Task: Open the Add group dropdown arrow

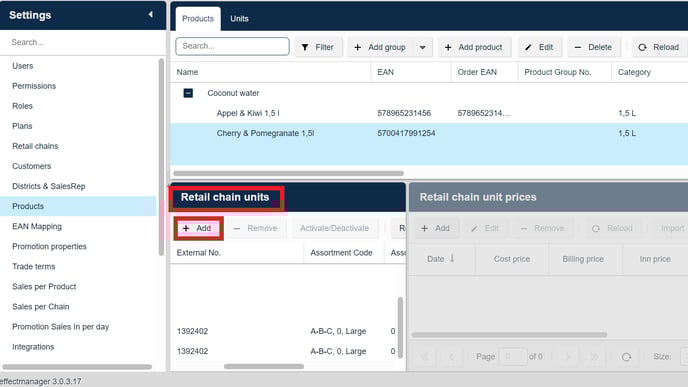Action: (423, 47)
